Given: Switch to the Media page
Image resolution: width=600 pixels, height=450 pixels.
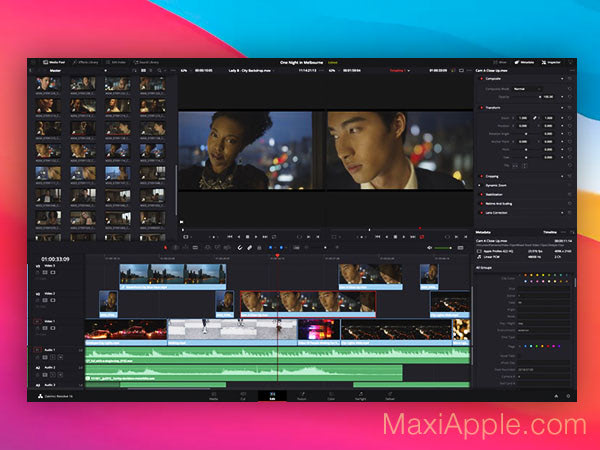Looking at the screenshot, I should click(214, 396).
